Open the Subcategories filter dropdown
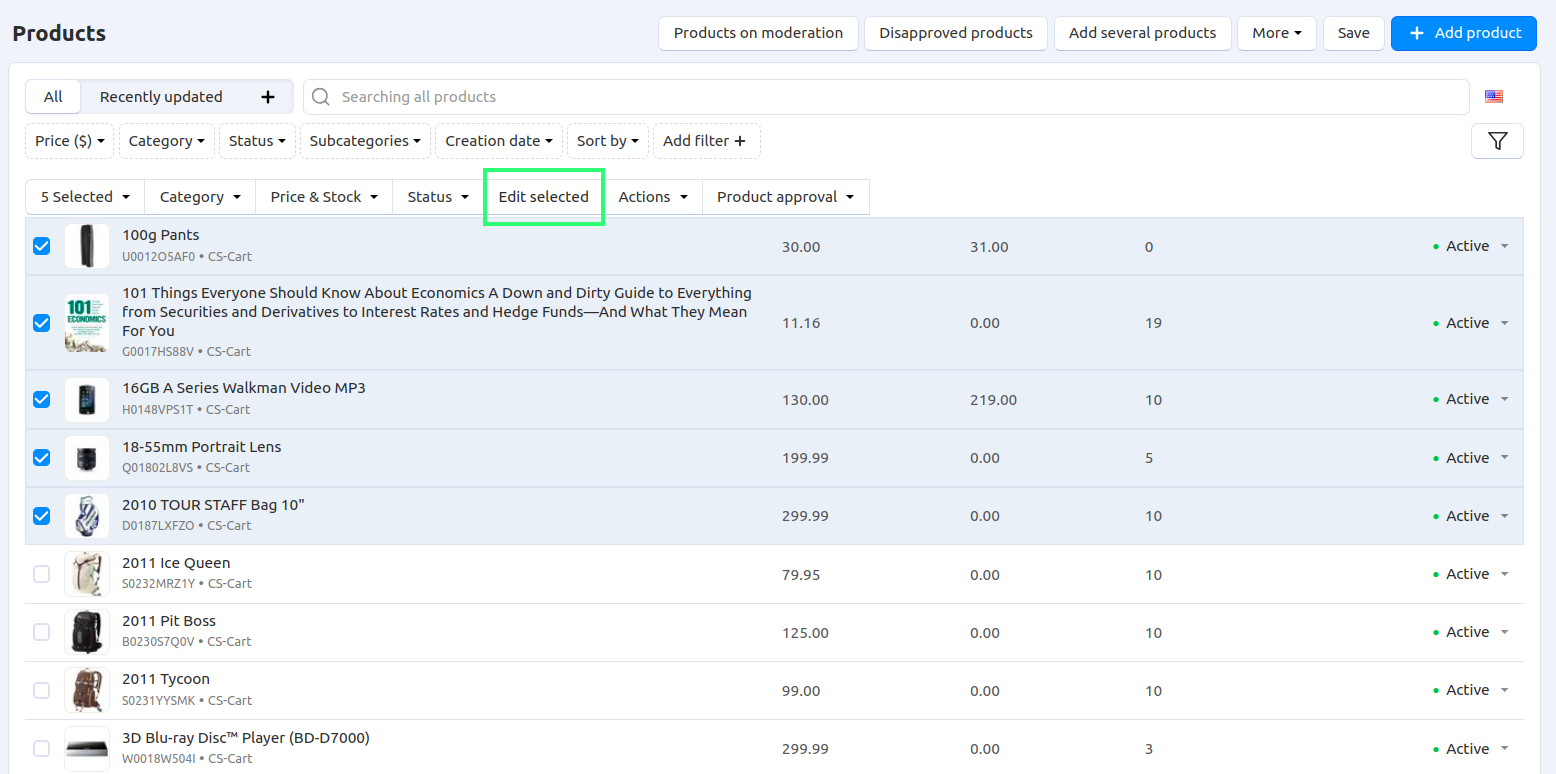 (x=365, y=141)
